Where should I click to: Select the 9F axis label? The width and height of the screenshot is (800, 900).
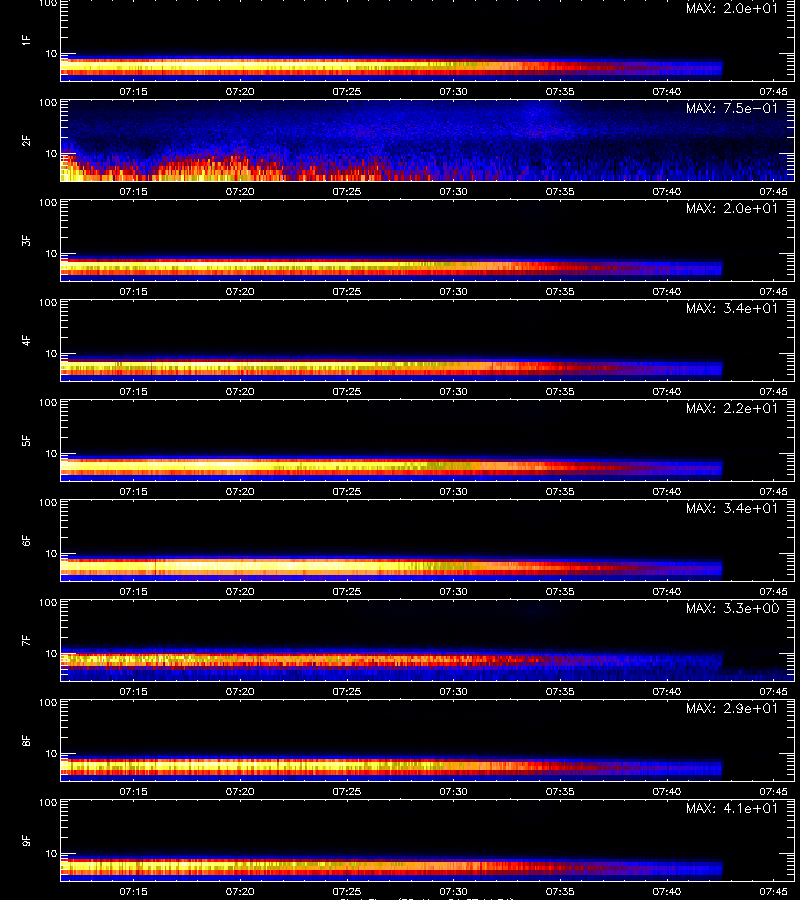[26, 841]
